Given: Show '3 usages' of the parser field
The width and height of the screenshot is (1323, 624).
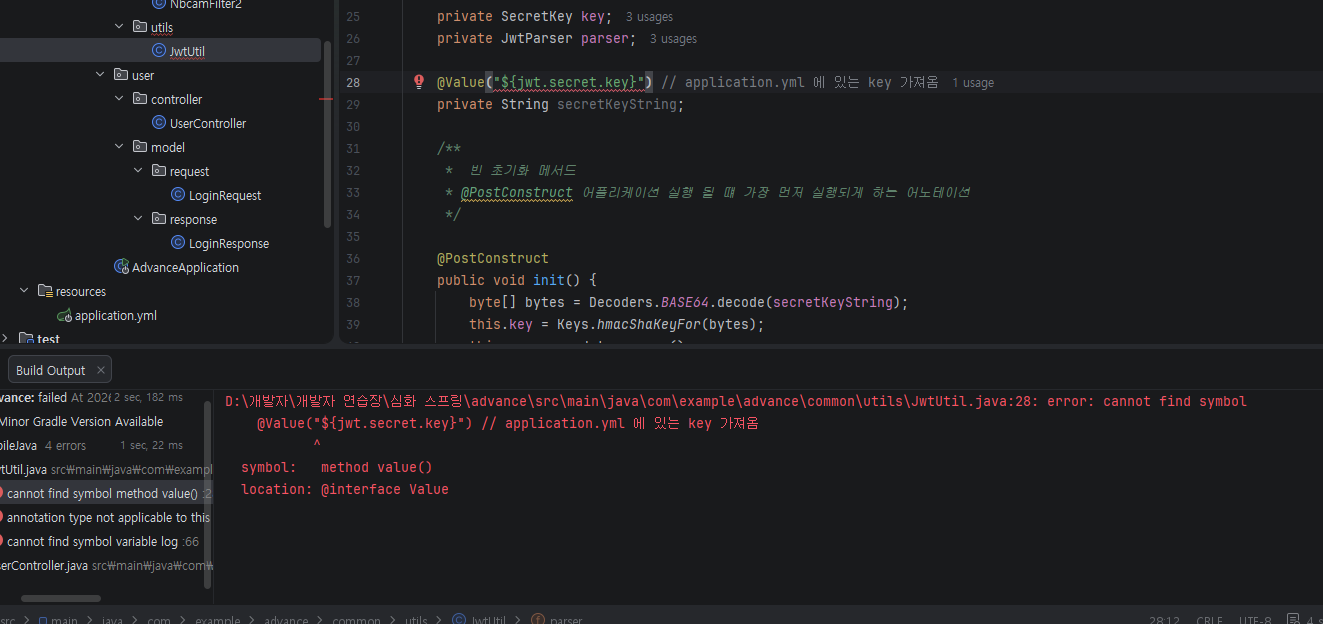Looking at the screenshot, I should point(673,39).
